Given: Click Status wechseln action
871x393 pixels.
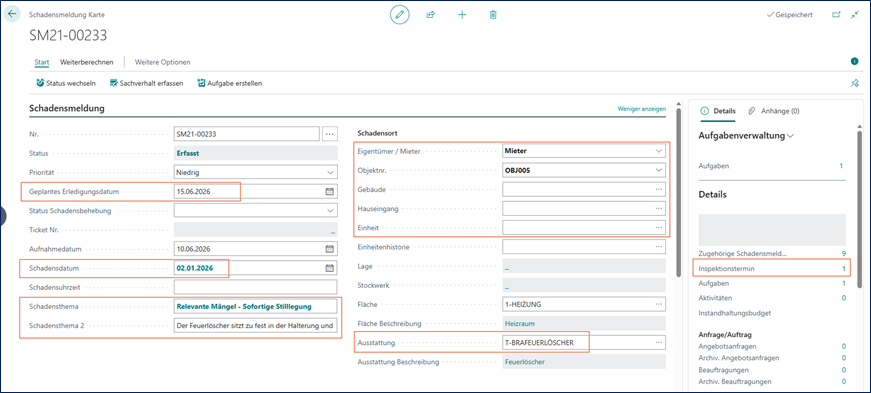Looking at the screenshot, I should point(66,83).
